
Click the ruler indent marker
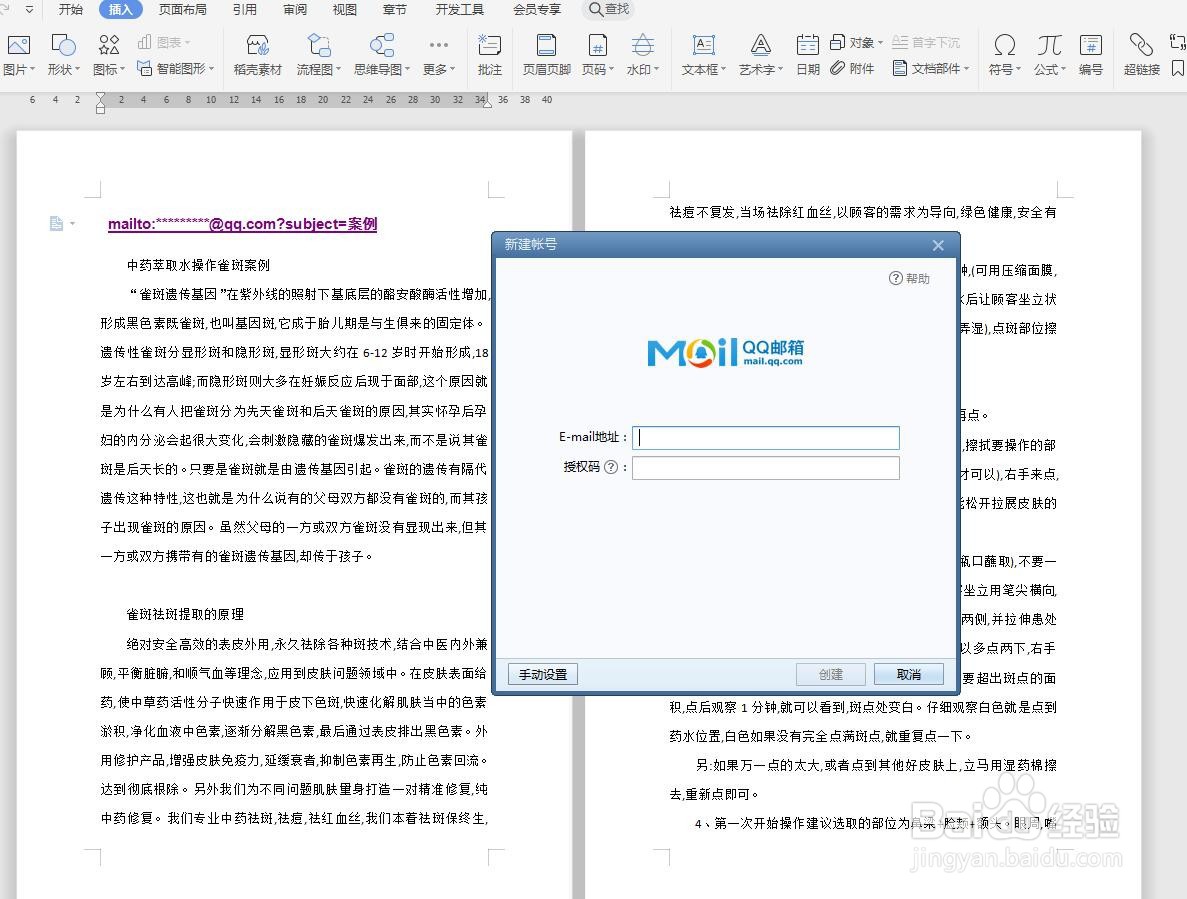pos(101,101)
